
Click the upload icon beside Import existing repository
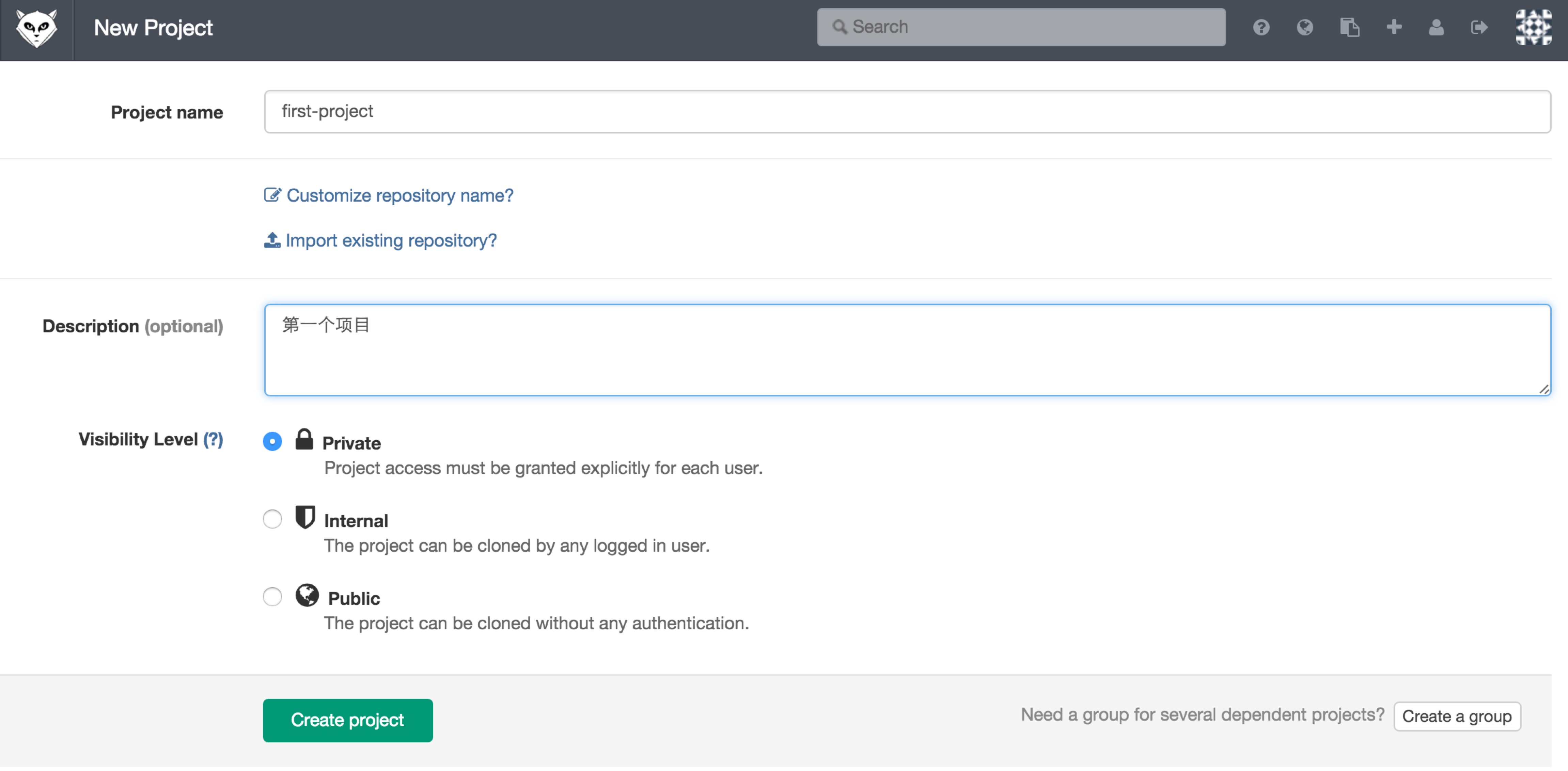coord(271,240)
